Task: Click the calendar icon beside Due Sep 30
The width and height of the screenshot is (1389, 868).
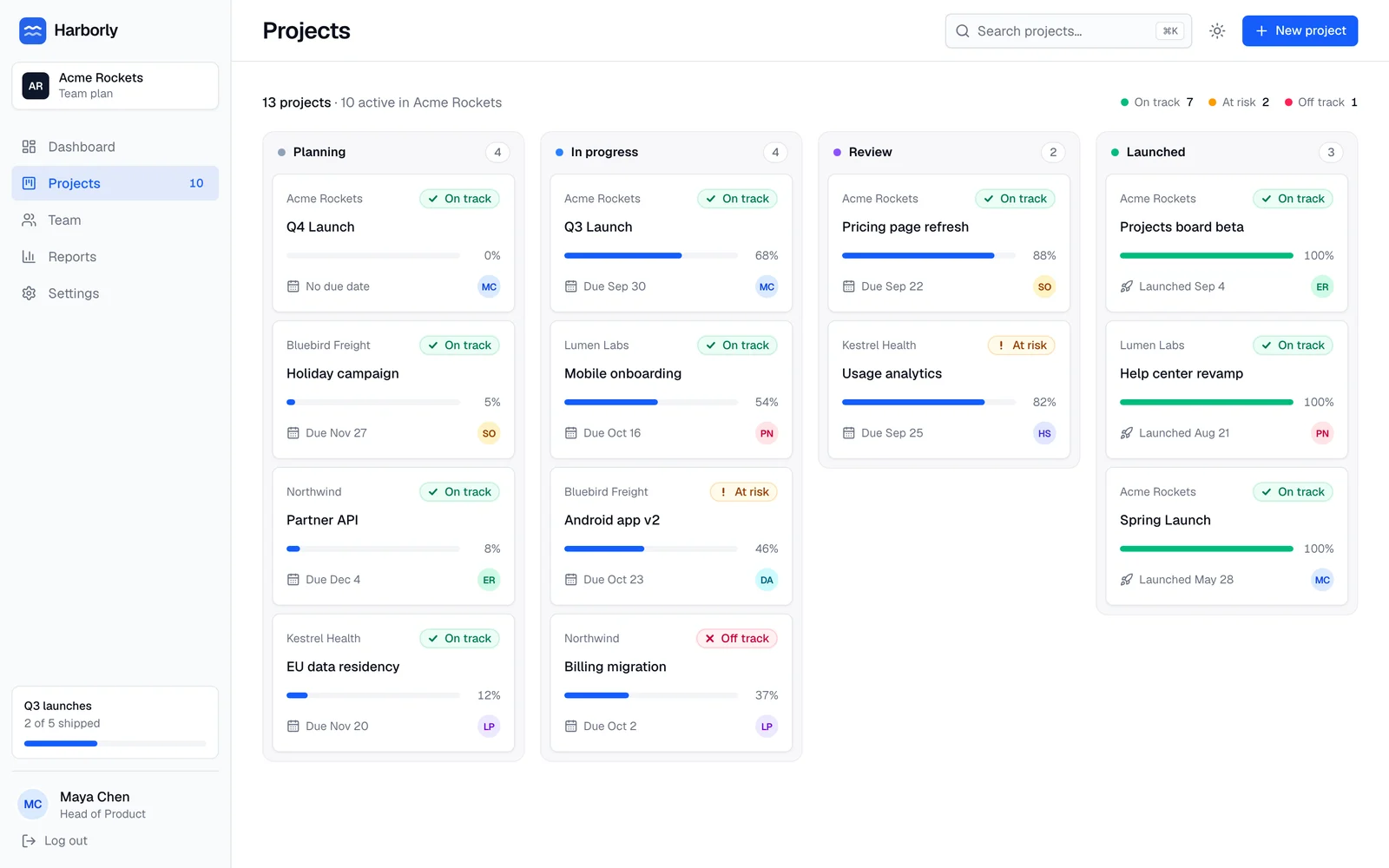Action: 571,286
